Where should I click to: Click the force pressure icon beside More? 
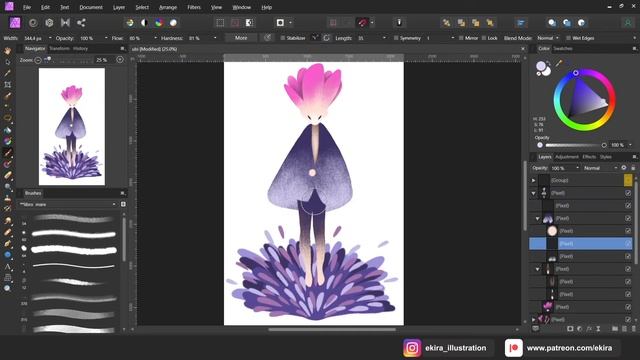point(267,38)
